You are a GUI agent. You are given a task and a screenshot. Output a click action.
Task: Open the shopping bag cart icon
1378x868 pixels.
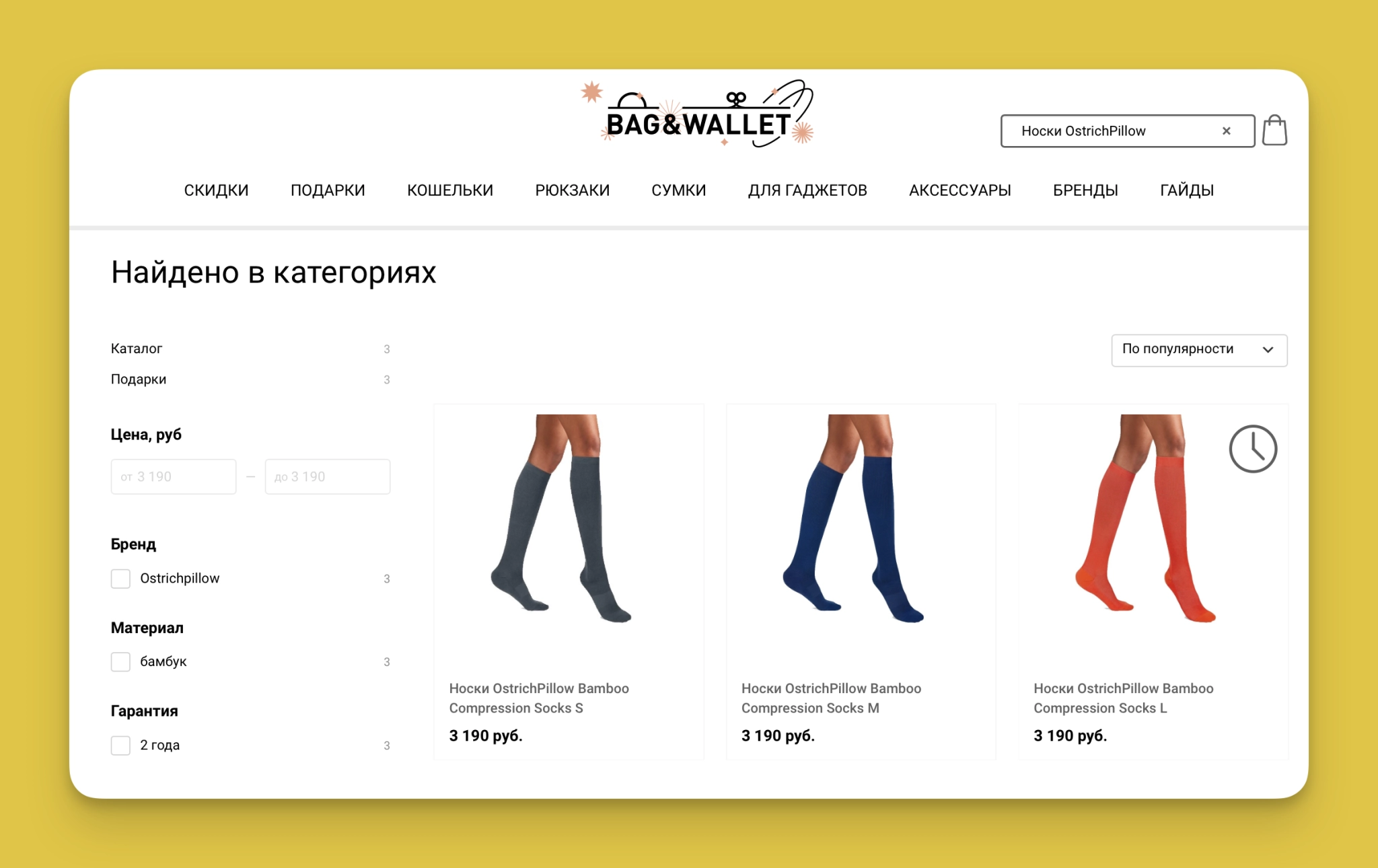coord(1274,130)
